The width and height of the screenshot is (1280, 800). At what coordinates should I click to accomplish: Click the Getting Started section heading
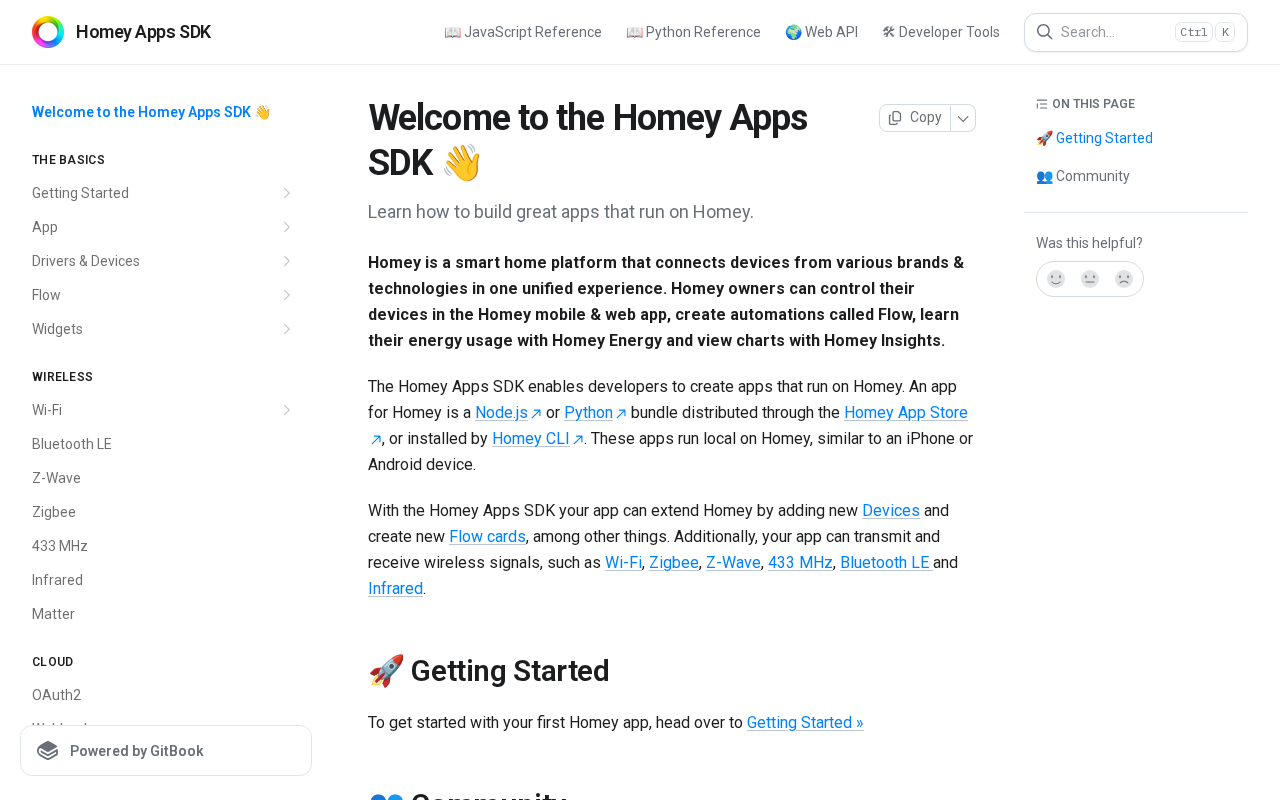click(489, 670)
